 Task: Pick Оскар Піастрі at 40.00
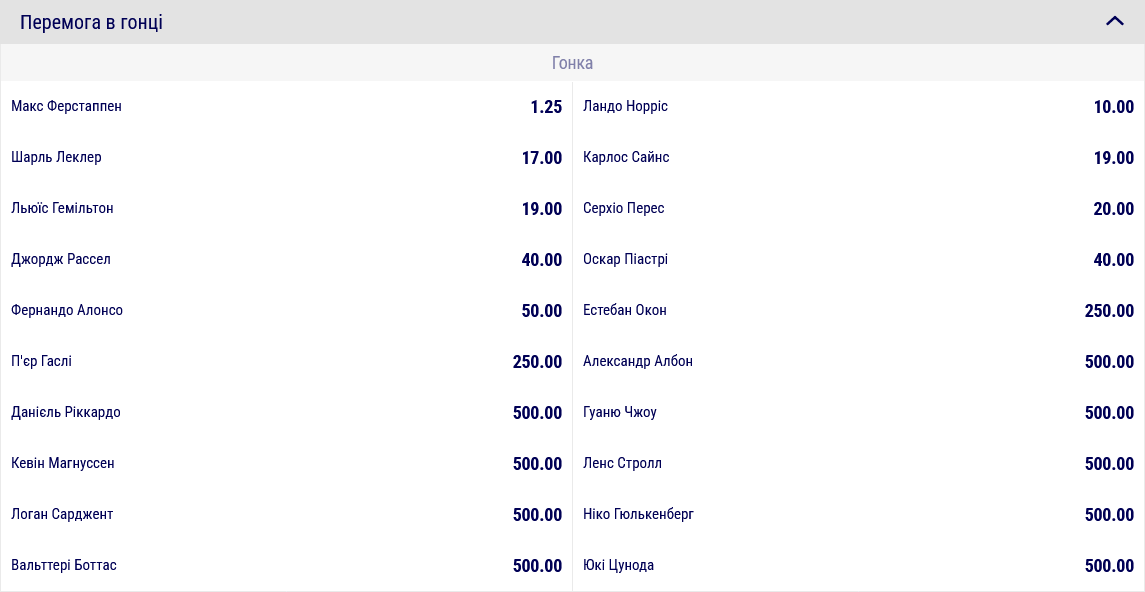pos(1113,260)
